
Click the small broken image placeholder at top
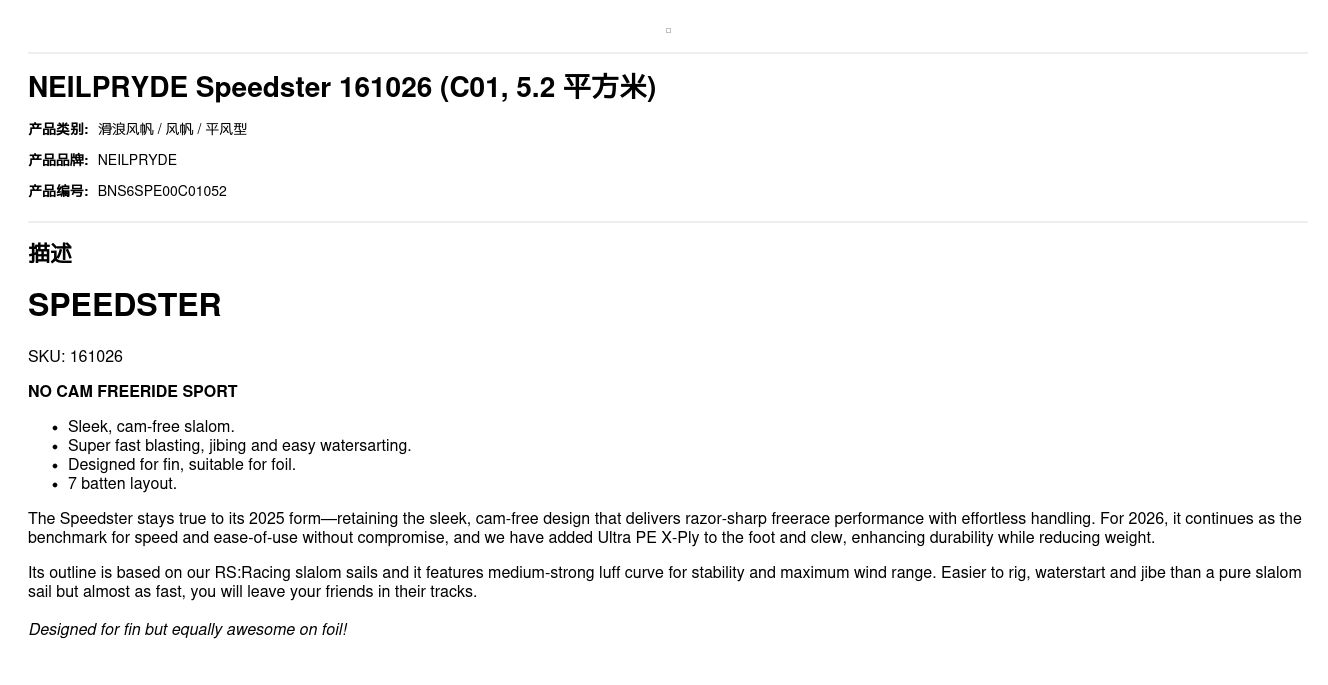pyautogui.click(x=668, y=31)
